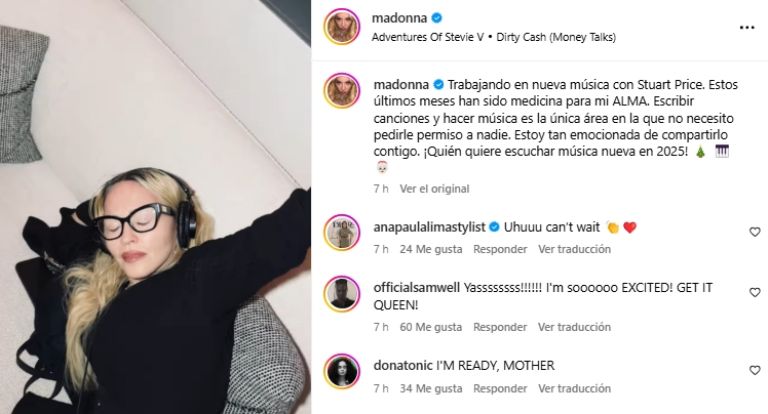Like anapaulalimastylist's comment with the heart

click(x=755, y=232)
